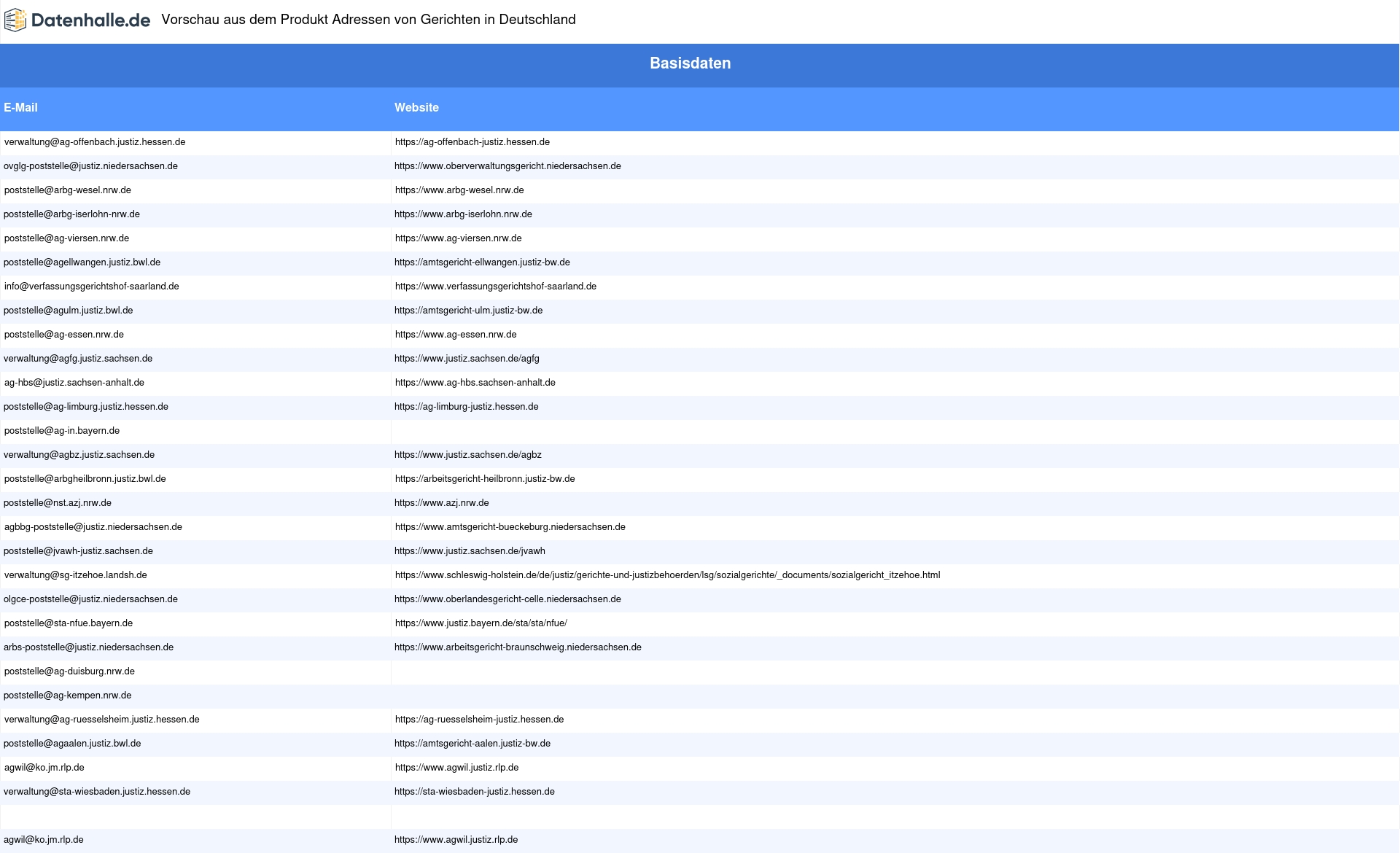The height and width of the screenshot is (853, 1400).
Task: Select arbs-poststelle@justiz.niedersachsen.de email
Action: (88, 647)
